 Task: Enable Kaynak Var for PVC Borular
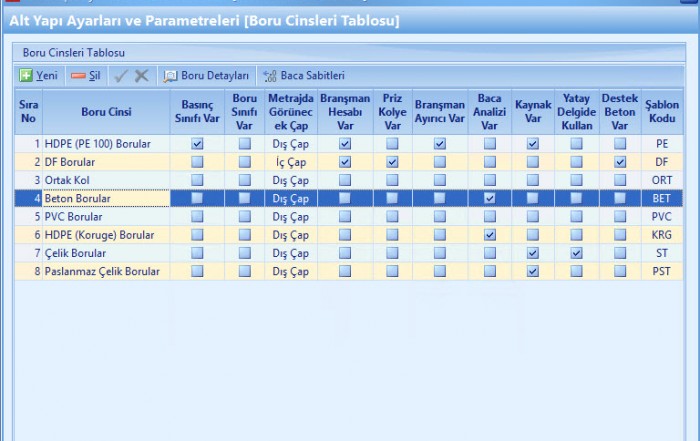pyautogui.click(x=533, y=216)
